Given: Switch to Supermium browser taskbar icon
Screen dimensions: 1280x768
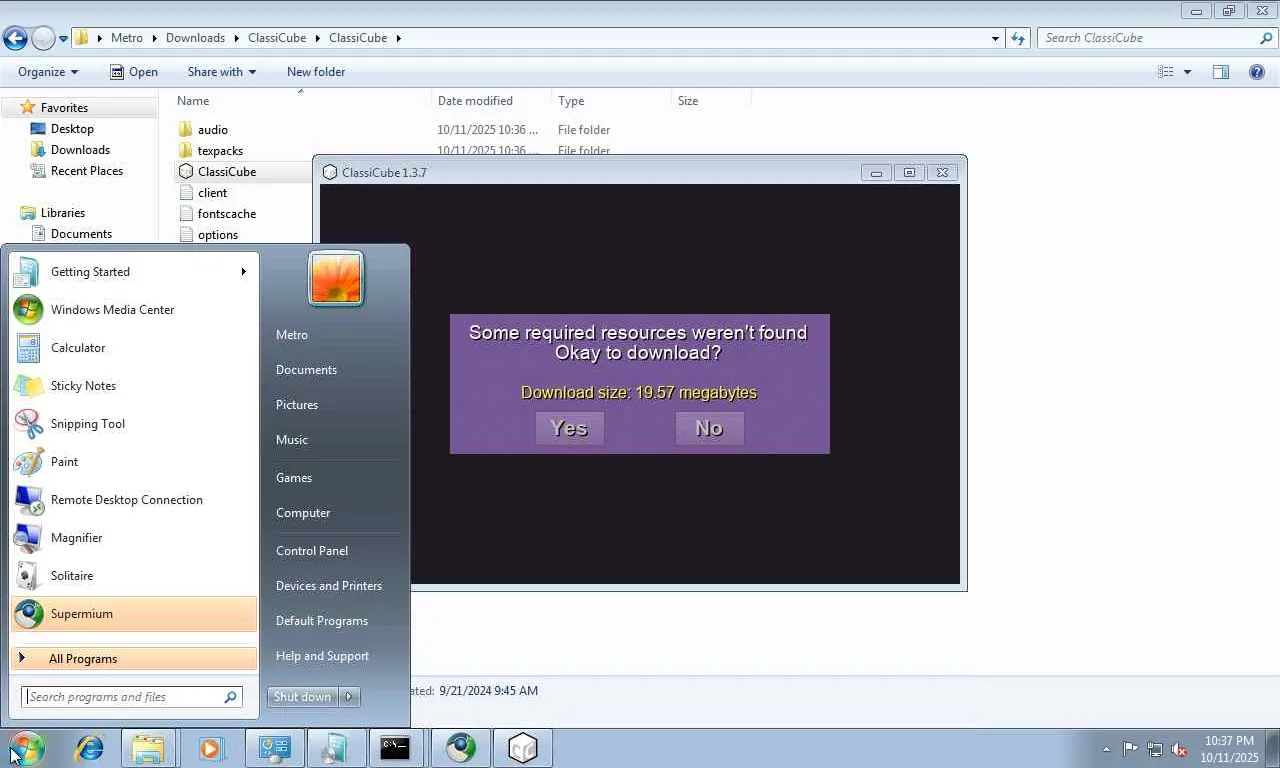Looking at the screenshot, I should tap(461, 748).
